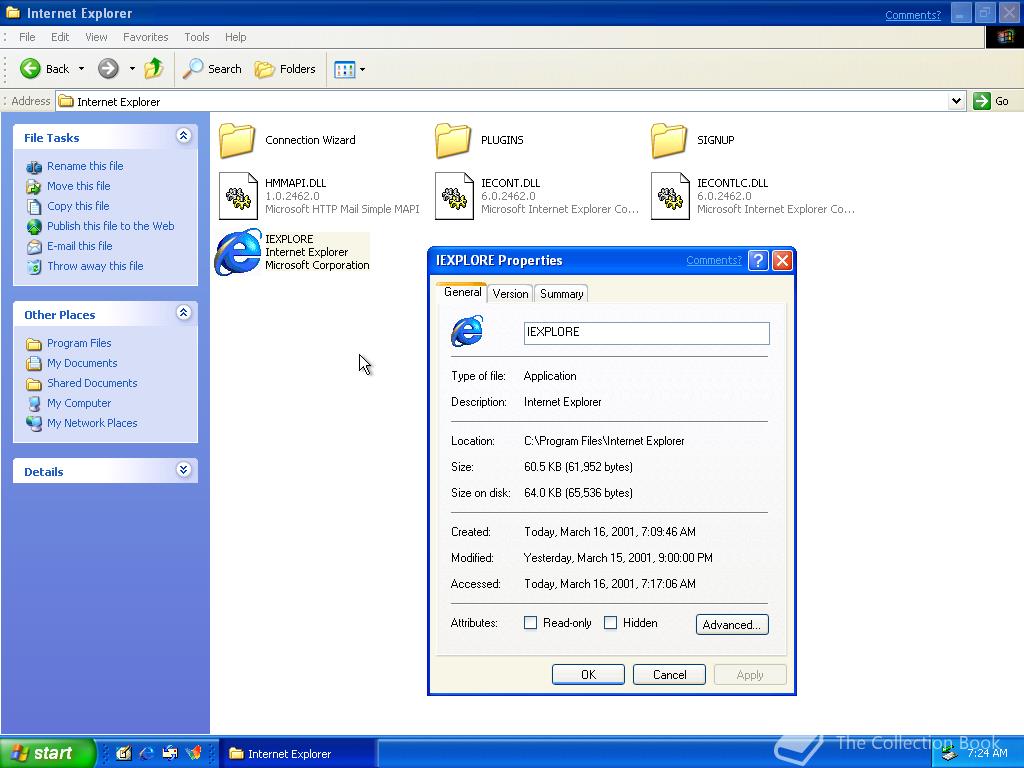Click Throw away this file task
The width and height of the screenshot is (1024, 768).
[95, 266]
